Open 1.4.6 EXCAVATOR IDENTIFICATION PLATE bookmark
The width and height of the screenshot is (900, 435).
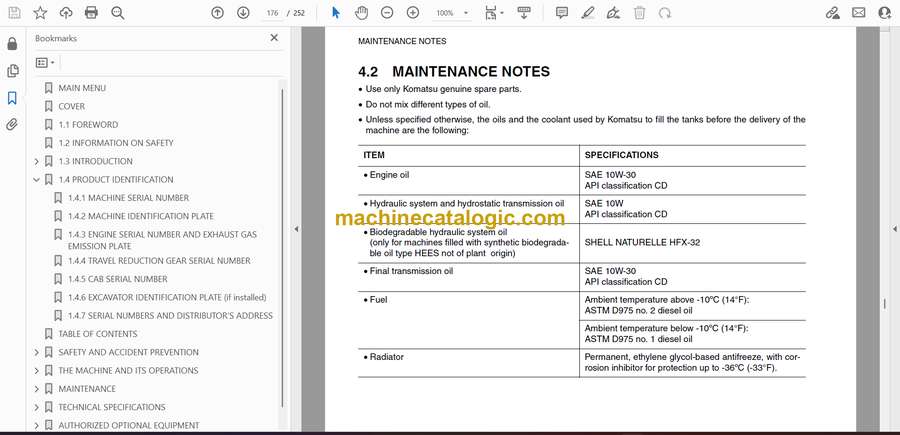point(167,297)
